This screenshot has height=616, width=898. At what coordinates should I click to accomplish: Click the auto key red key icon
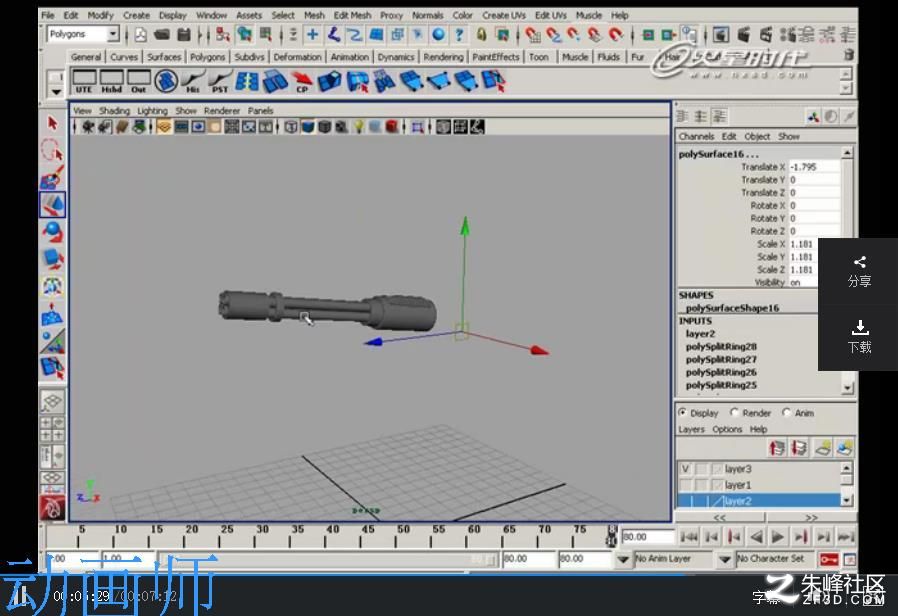[x=828, y=559]
